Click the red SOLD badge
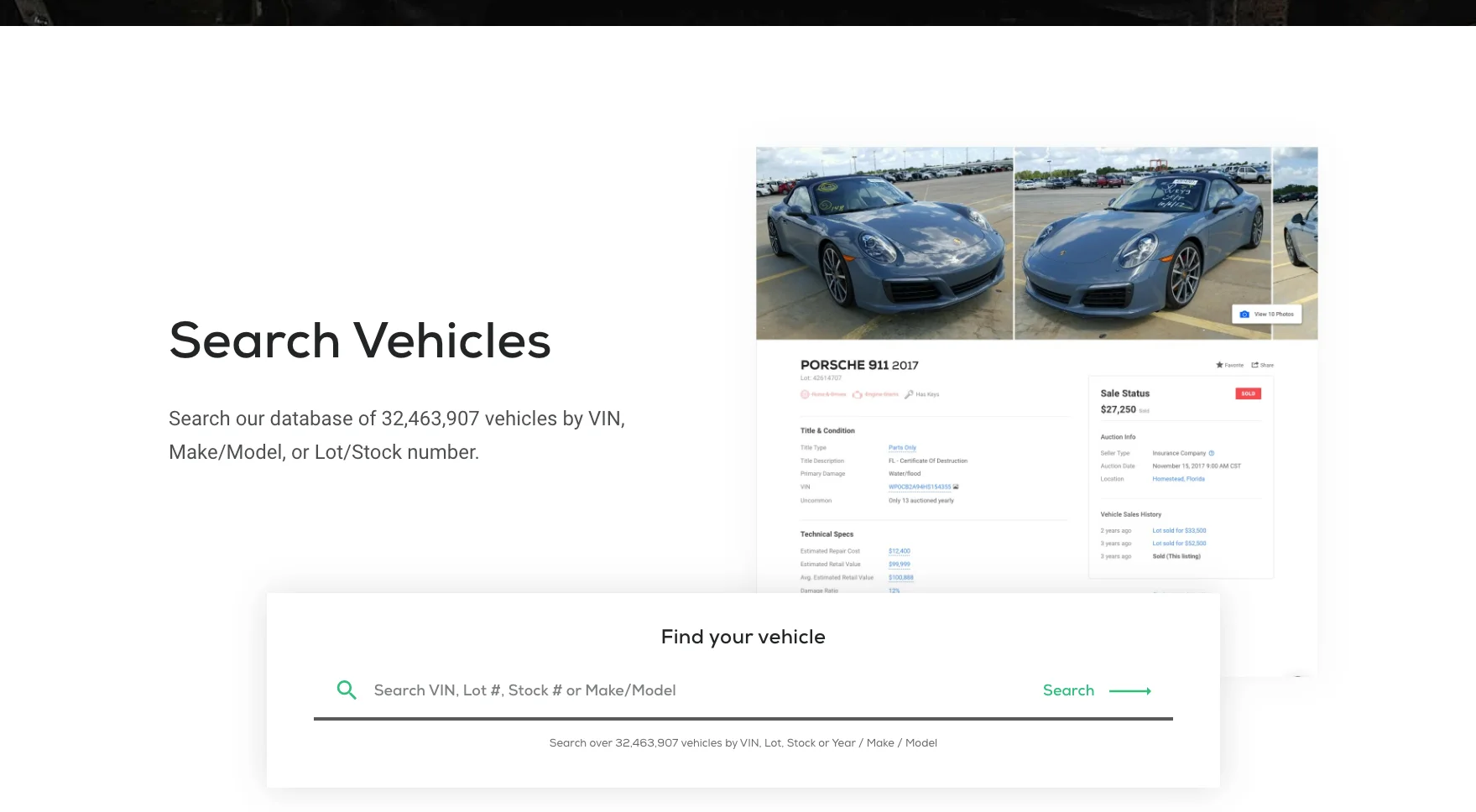 [1248, 393]
